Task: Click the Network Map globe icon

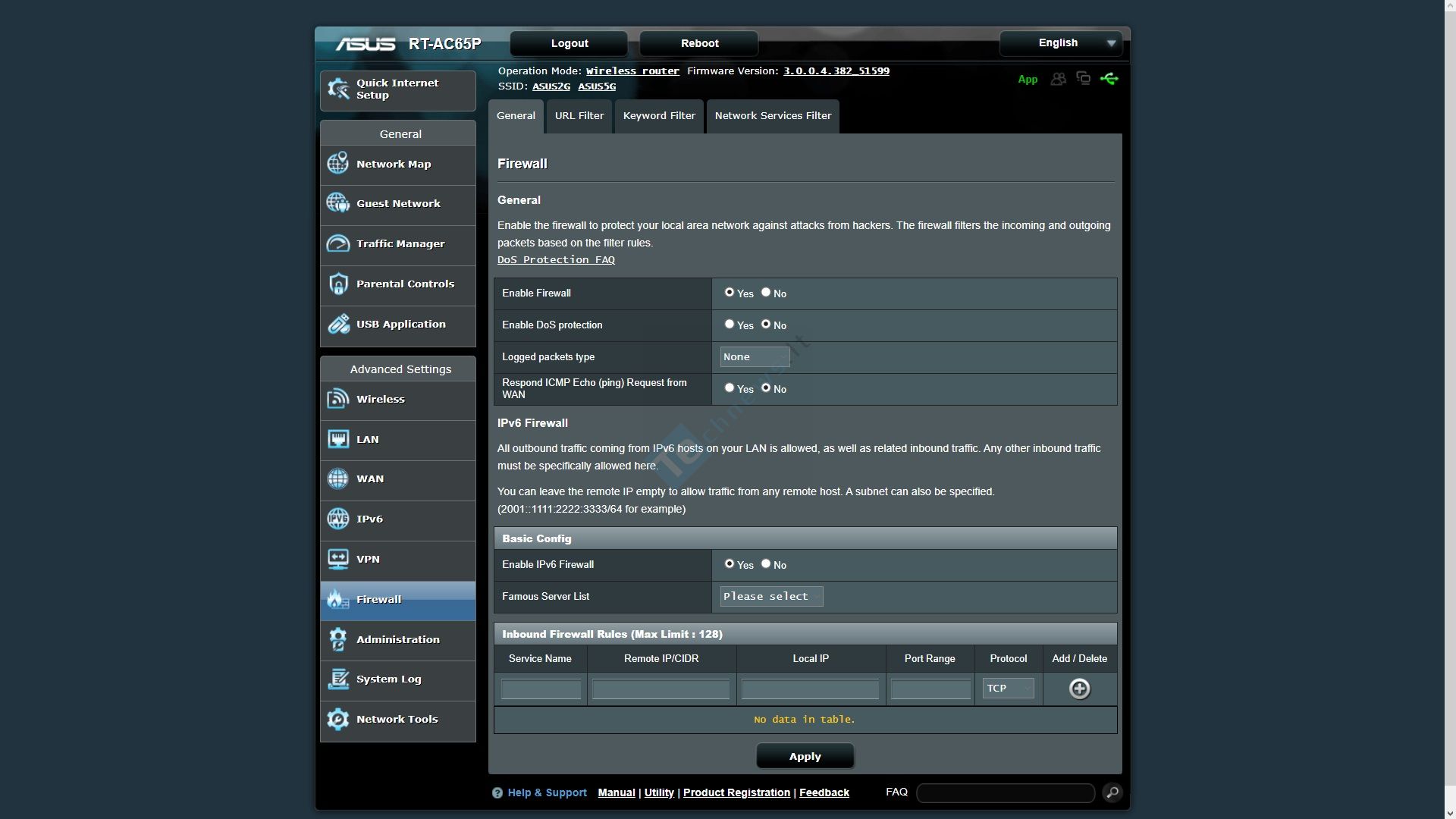Action: pos(338,163)
